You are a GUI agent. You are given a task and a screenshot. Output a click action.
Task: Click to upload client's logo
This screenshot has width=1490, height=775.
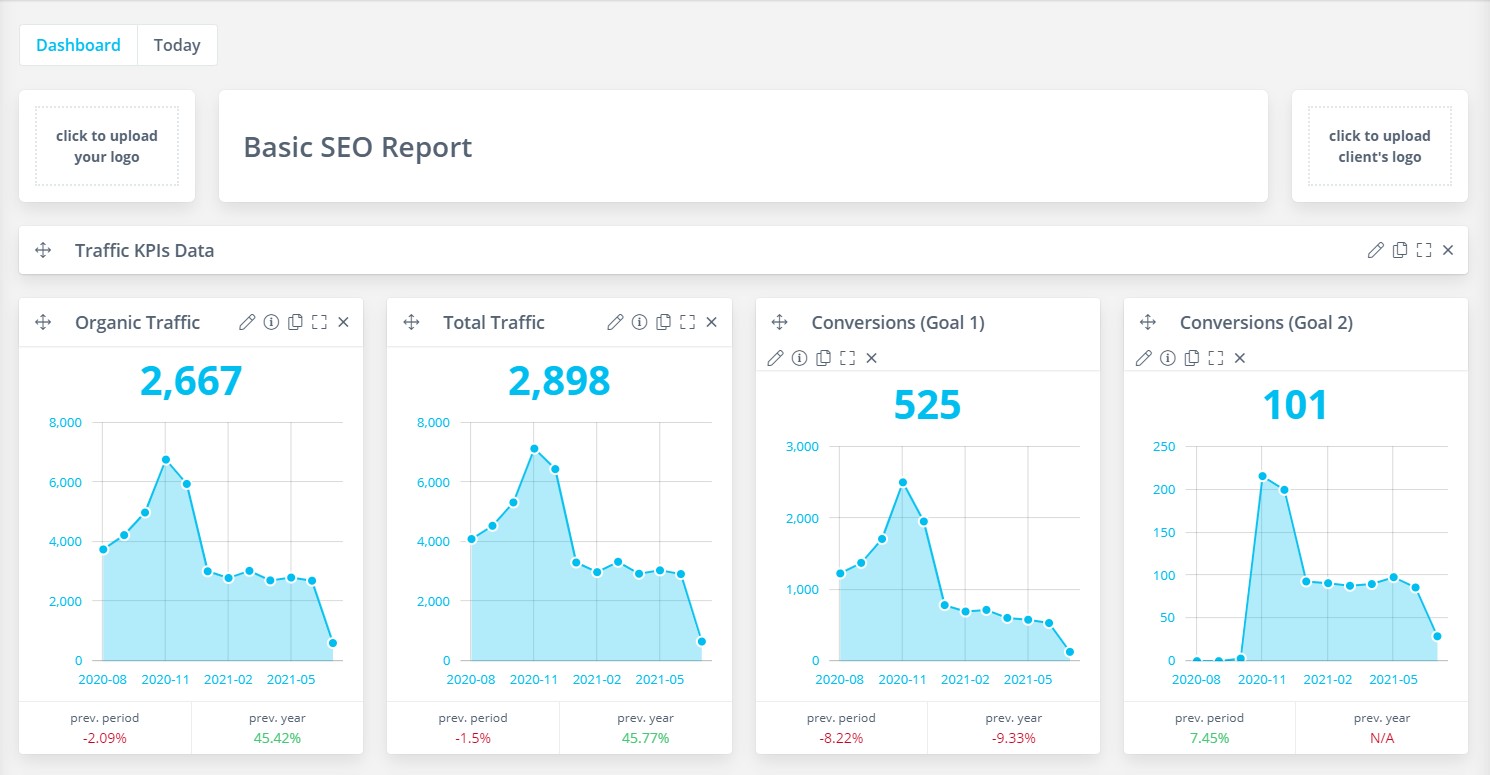[x=1380, y=146]
